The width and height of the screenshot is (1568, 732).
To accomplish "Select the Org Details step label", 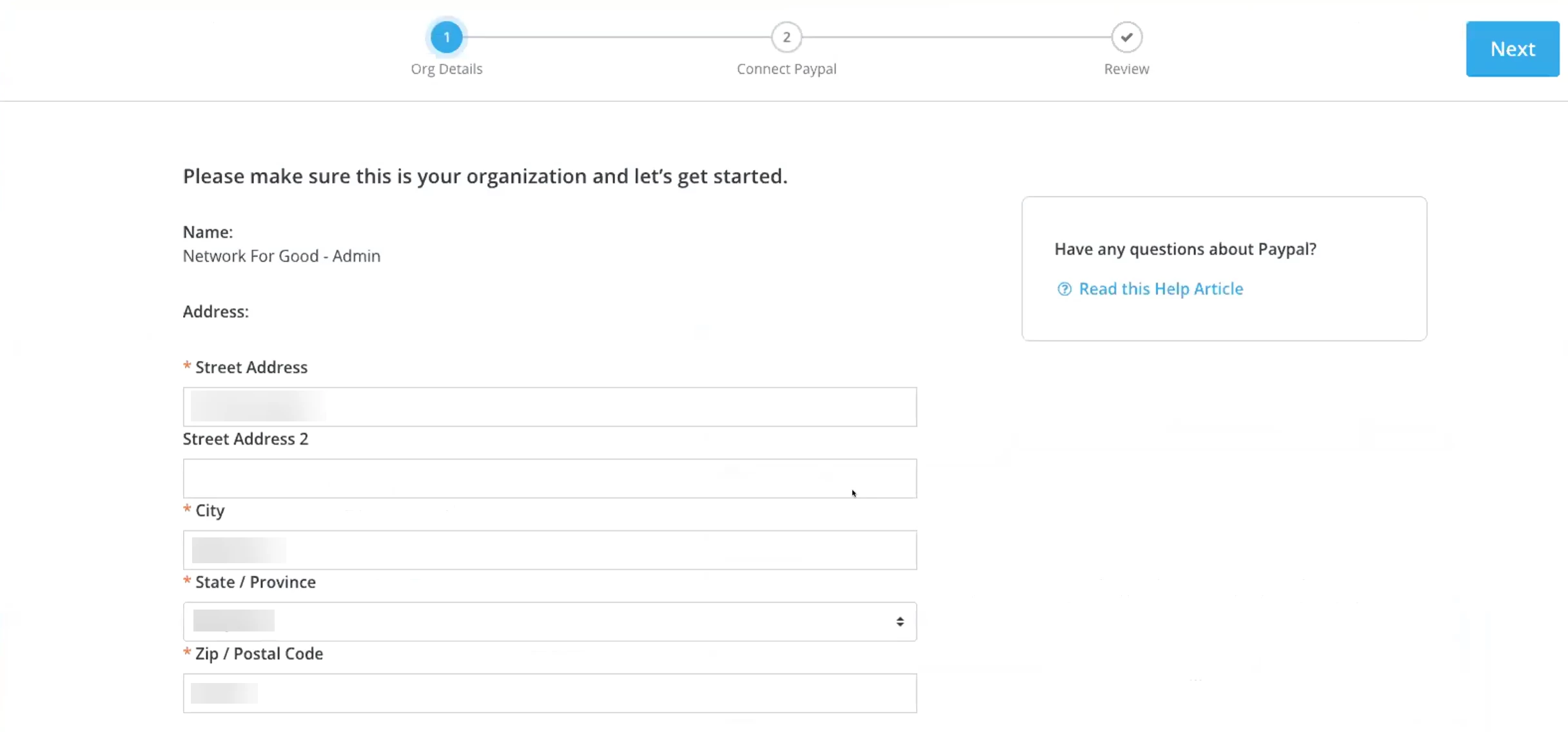I will click(447, 69).
